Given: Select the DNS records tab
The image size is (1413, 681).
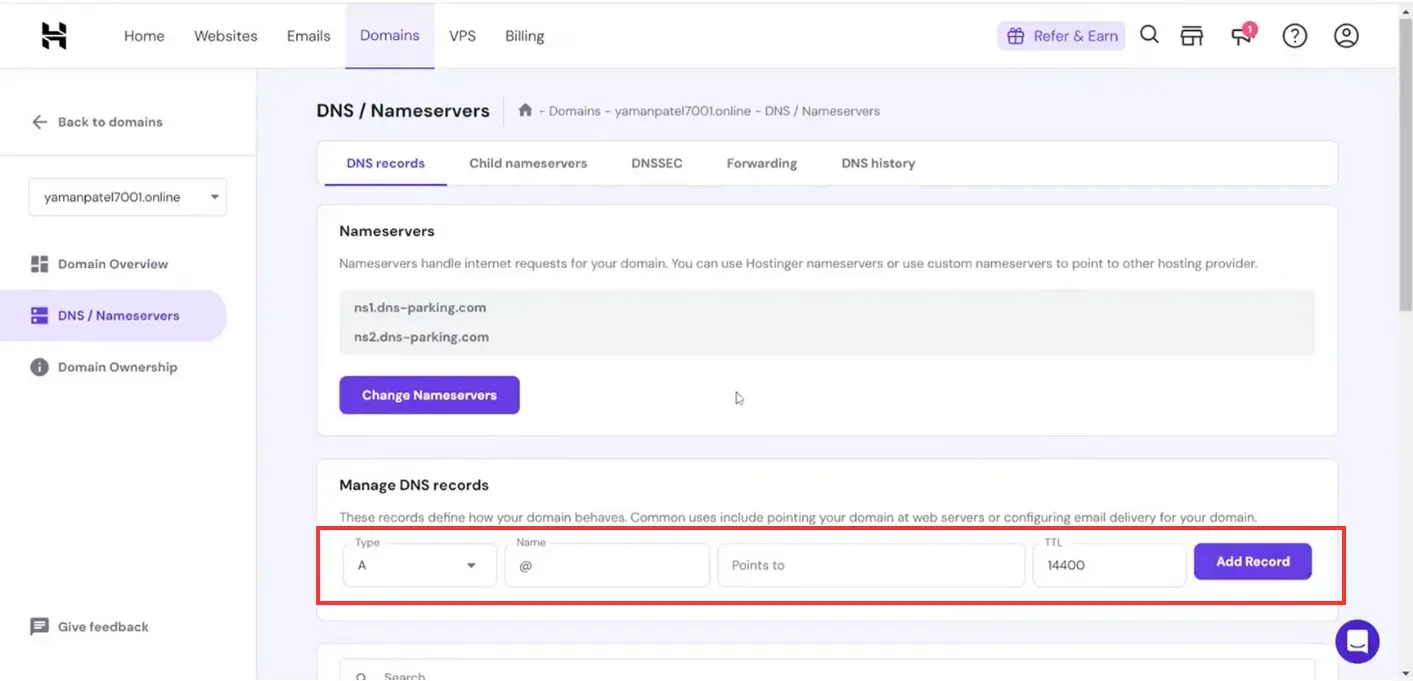Looking at the screenshot, I should coord(386,163).
